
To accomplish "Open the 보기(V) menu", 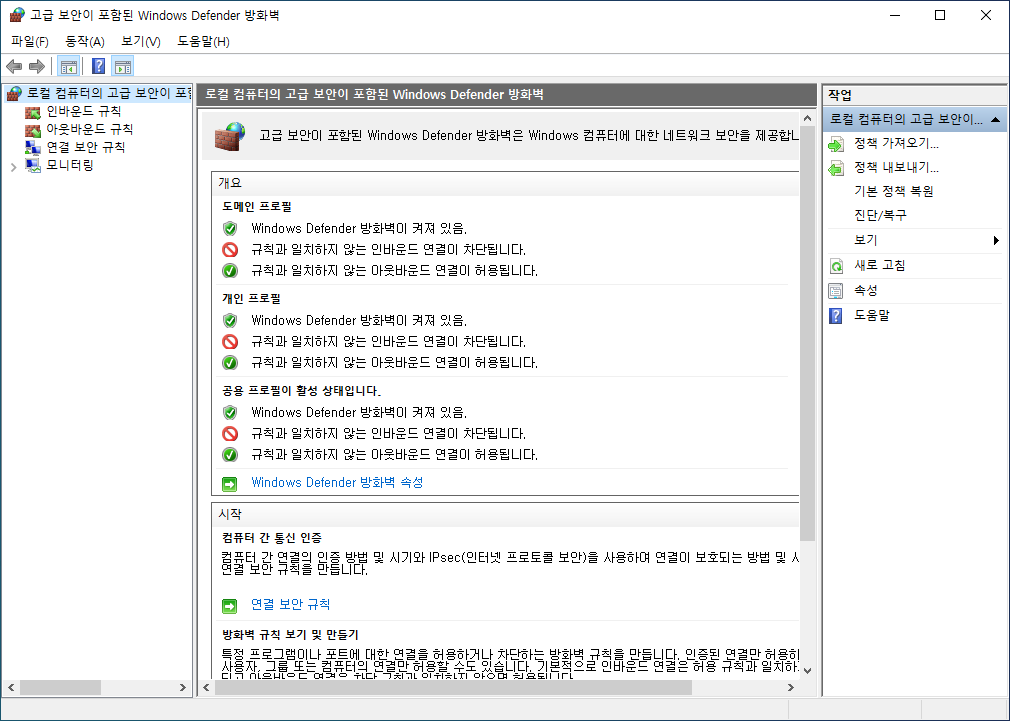I will pos(140,41).
